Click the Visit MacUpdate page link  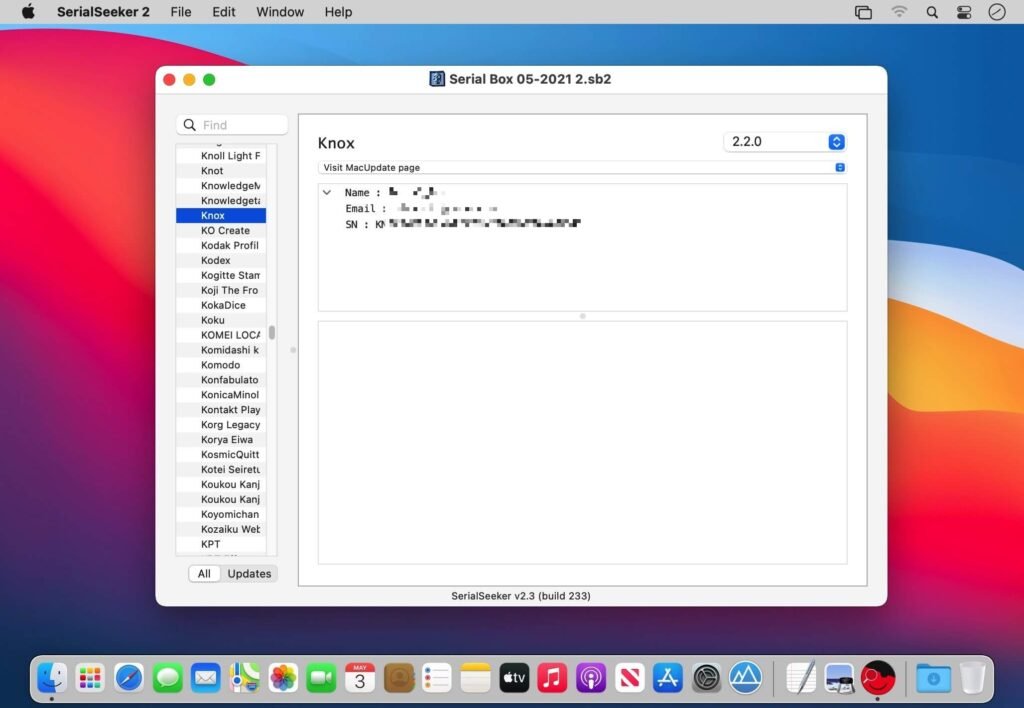tap(371, 167)
